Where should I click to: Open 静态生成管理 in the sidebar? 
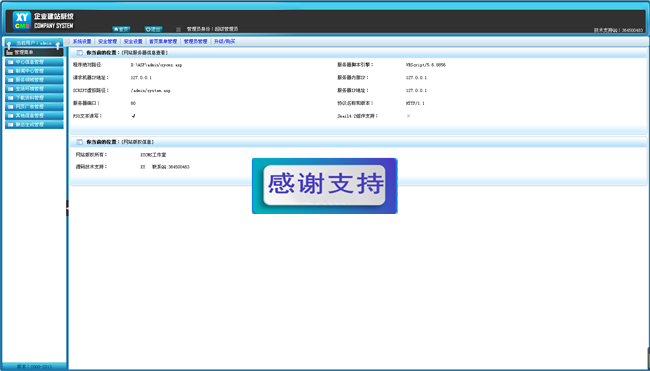click(34, 124)
